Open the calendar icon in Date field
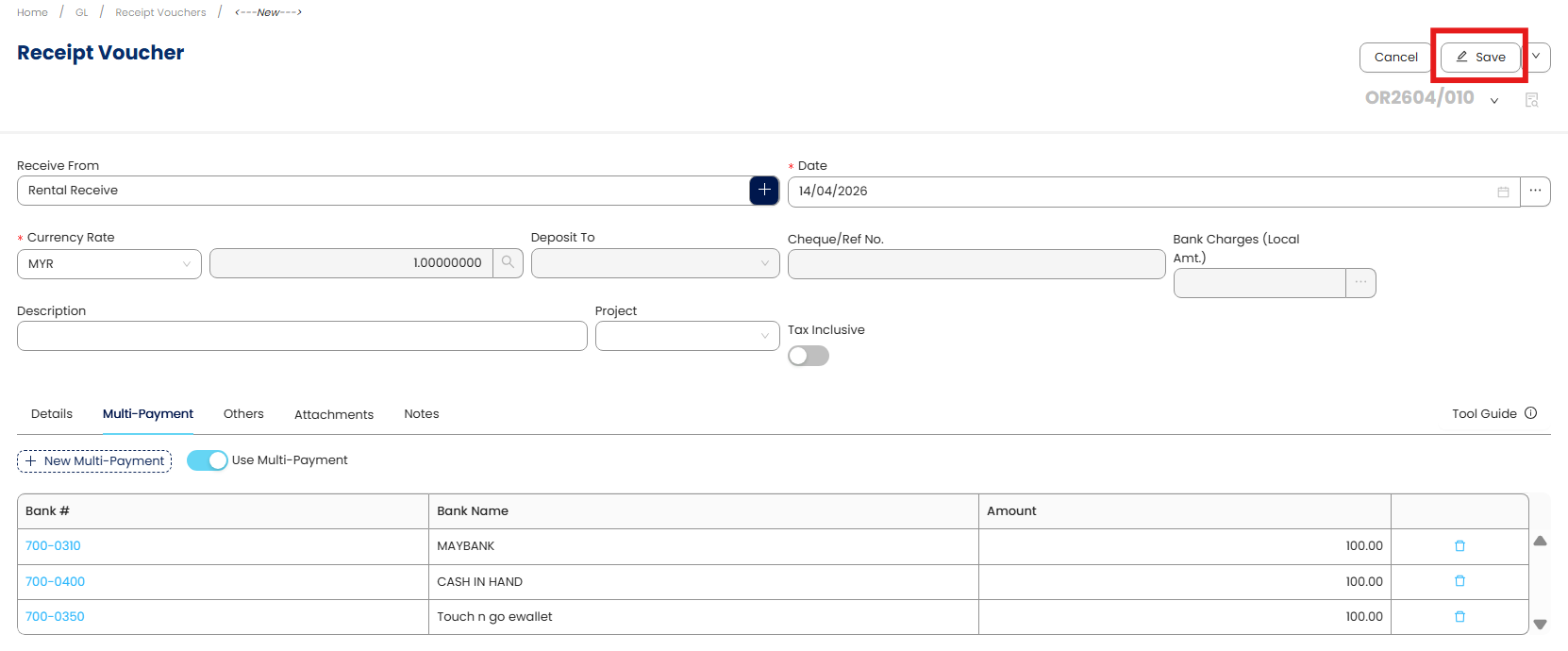This screenshot has height=651, width=1568. click(x=1503, y=192)
